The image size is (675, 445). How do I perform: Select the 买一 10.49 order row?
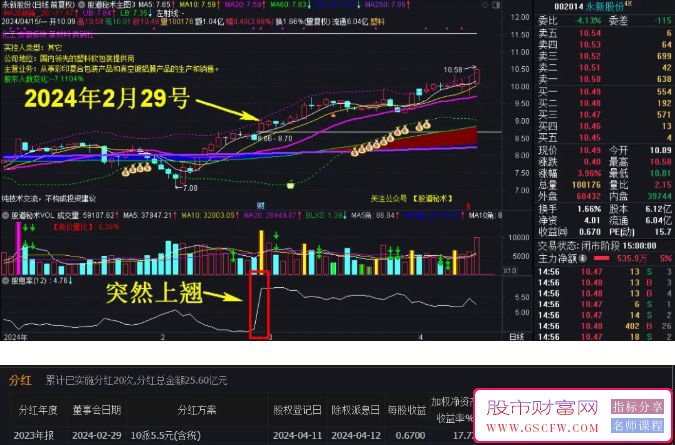604,92
